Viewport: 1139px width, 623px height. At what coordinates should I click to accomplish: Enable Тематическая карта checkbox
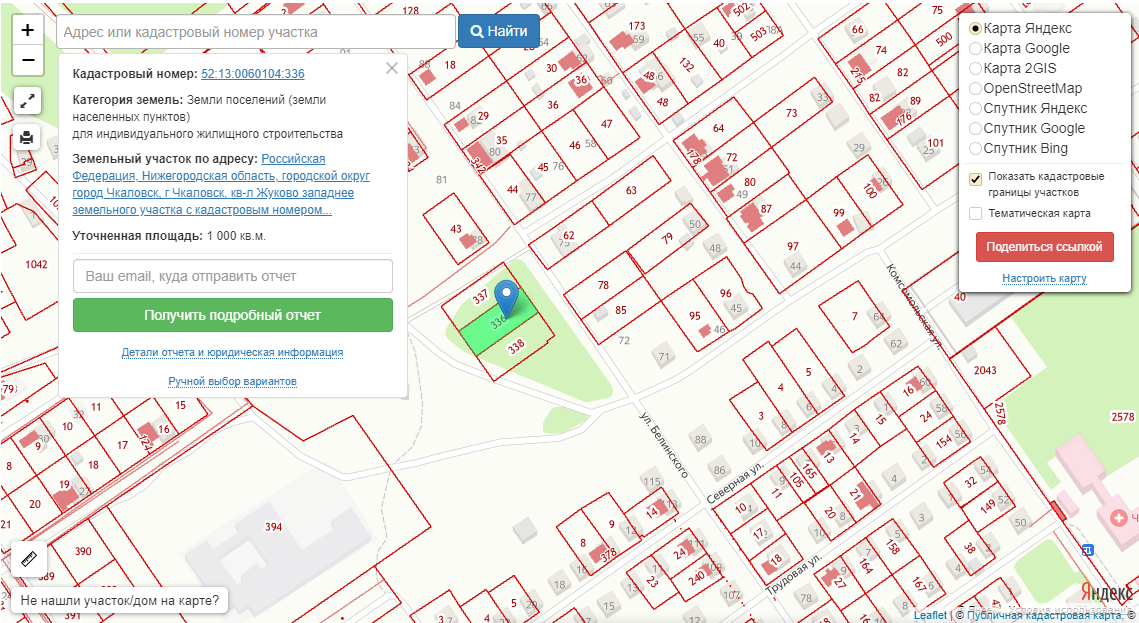coord(976,213)
